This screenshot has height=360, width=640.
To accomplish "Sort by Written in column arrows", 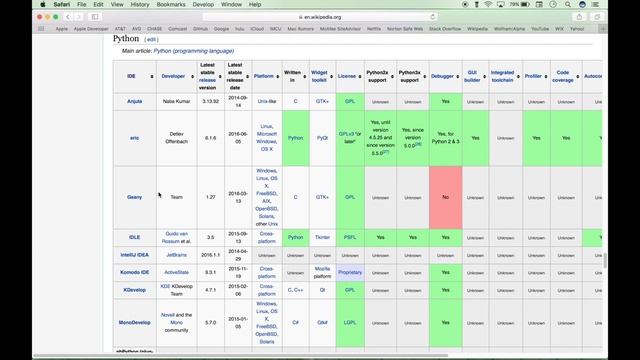I will [304, 77].
